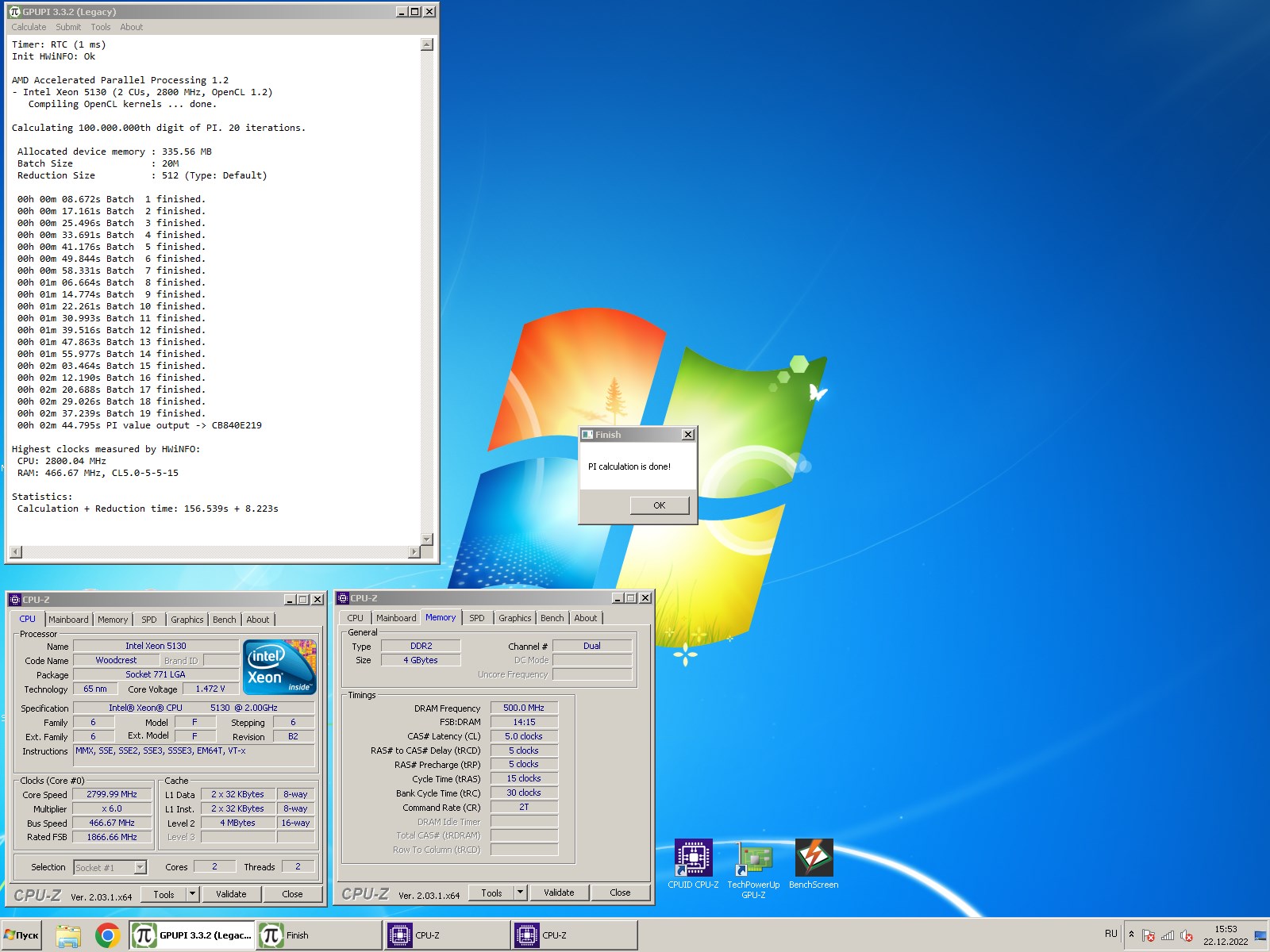Switch to first CPU-Z taskbar item
Screen dimensions: 1270x952
[x=448, y=935]
